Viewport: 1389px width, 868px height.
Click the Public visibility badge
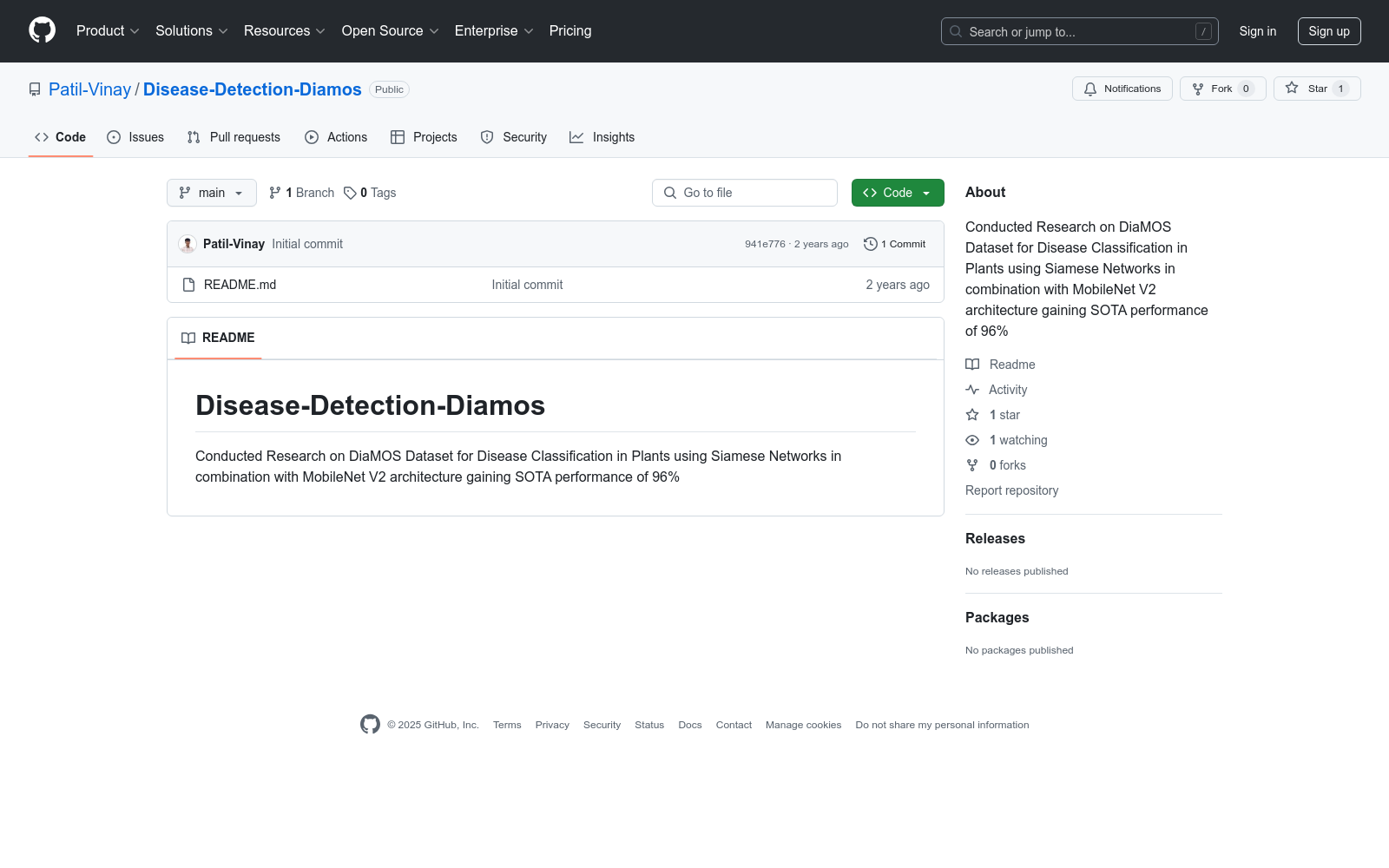(389, 89)
